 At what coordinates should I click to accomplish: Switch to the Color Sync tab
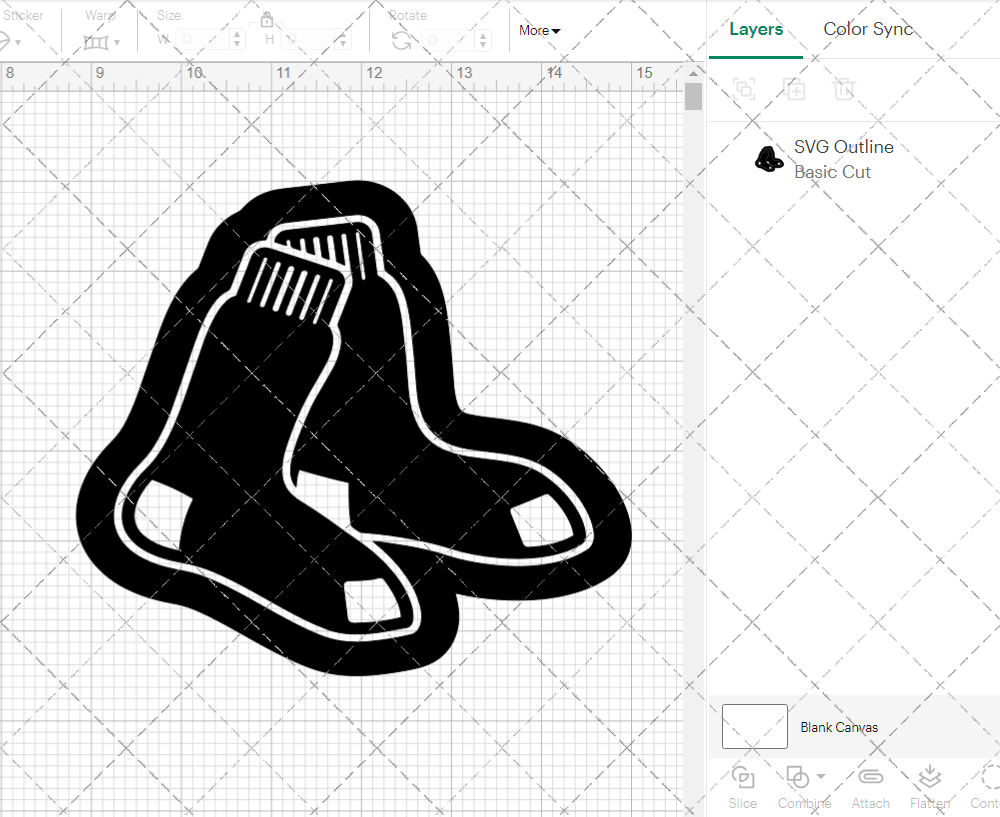coord(868,29)
